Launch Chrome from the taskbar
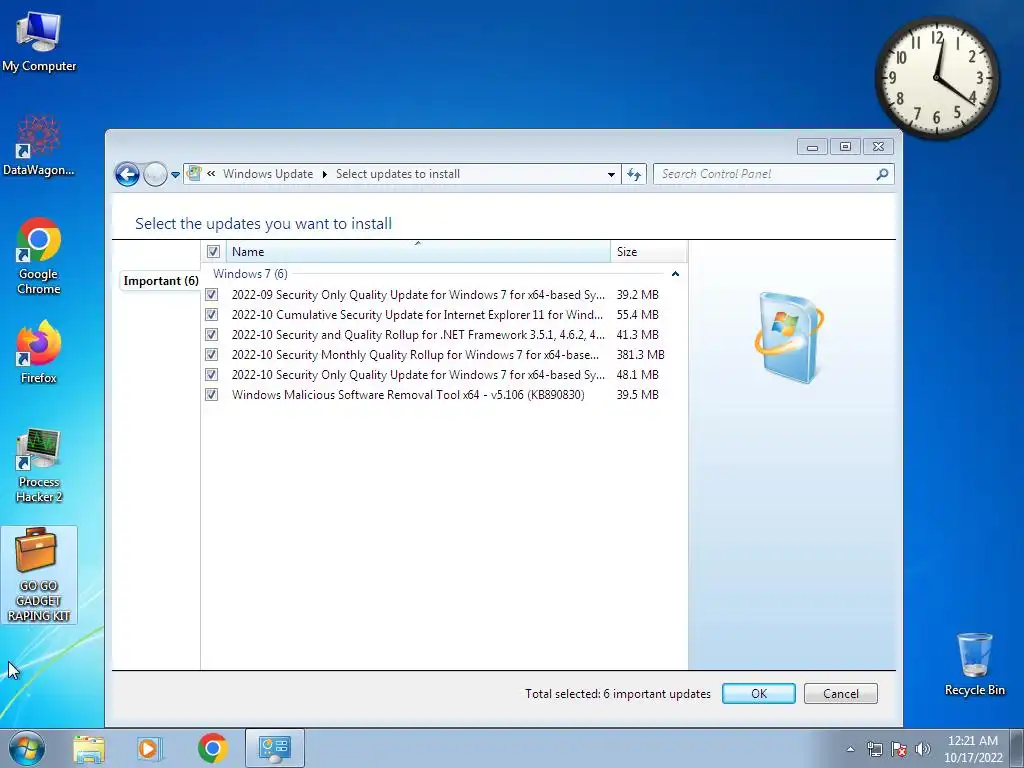 [213, 748]
